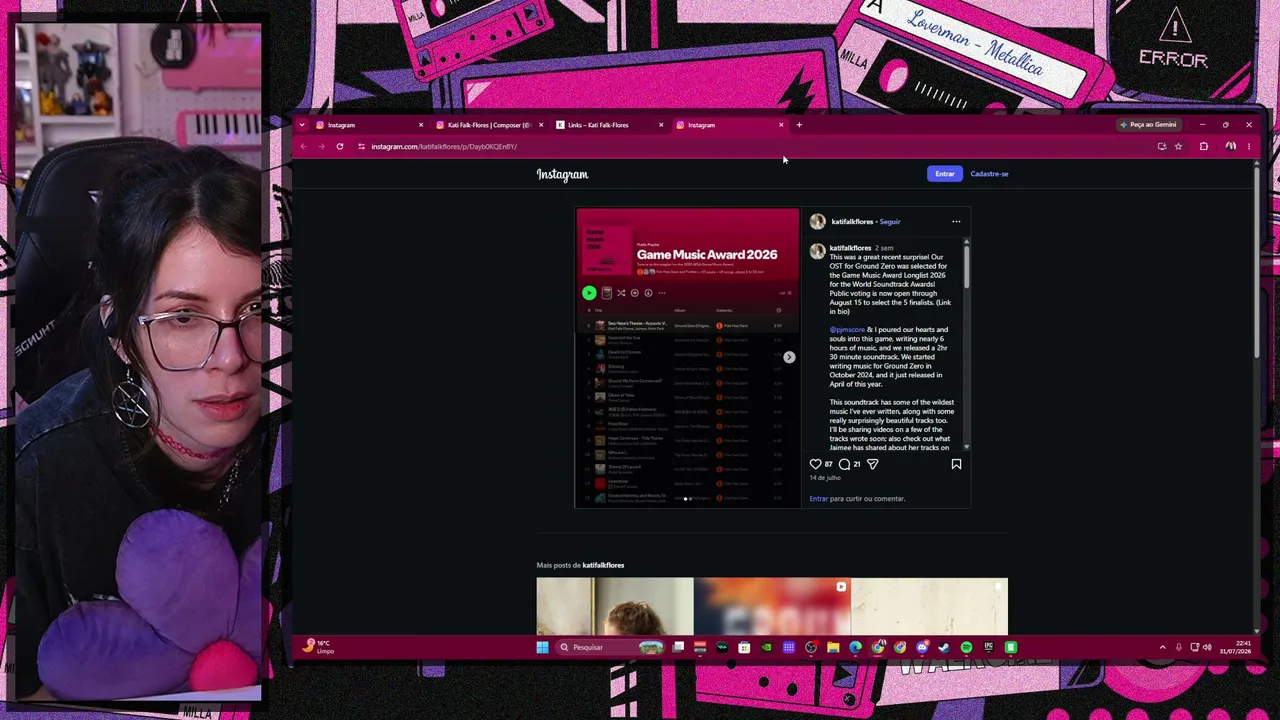Open Steam from the taskbar
1280x720 pixels.
944,648
